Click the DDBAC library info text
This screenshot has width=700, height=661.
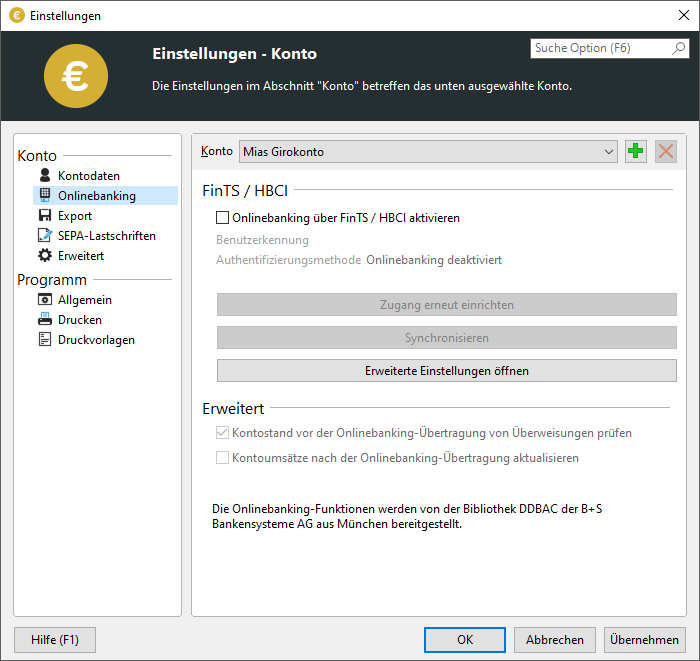(407, 516)
